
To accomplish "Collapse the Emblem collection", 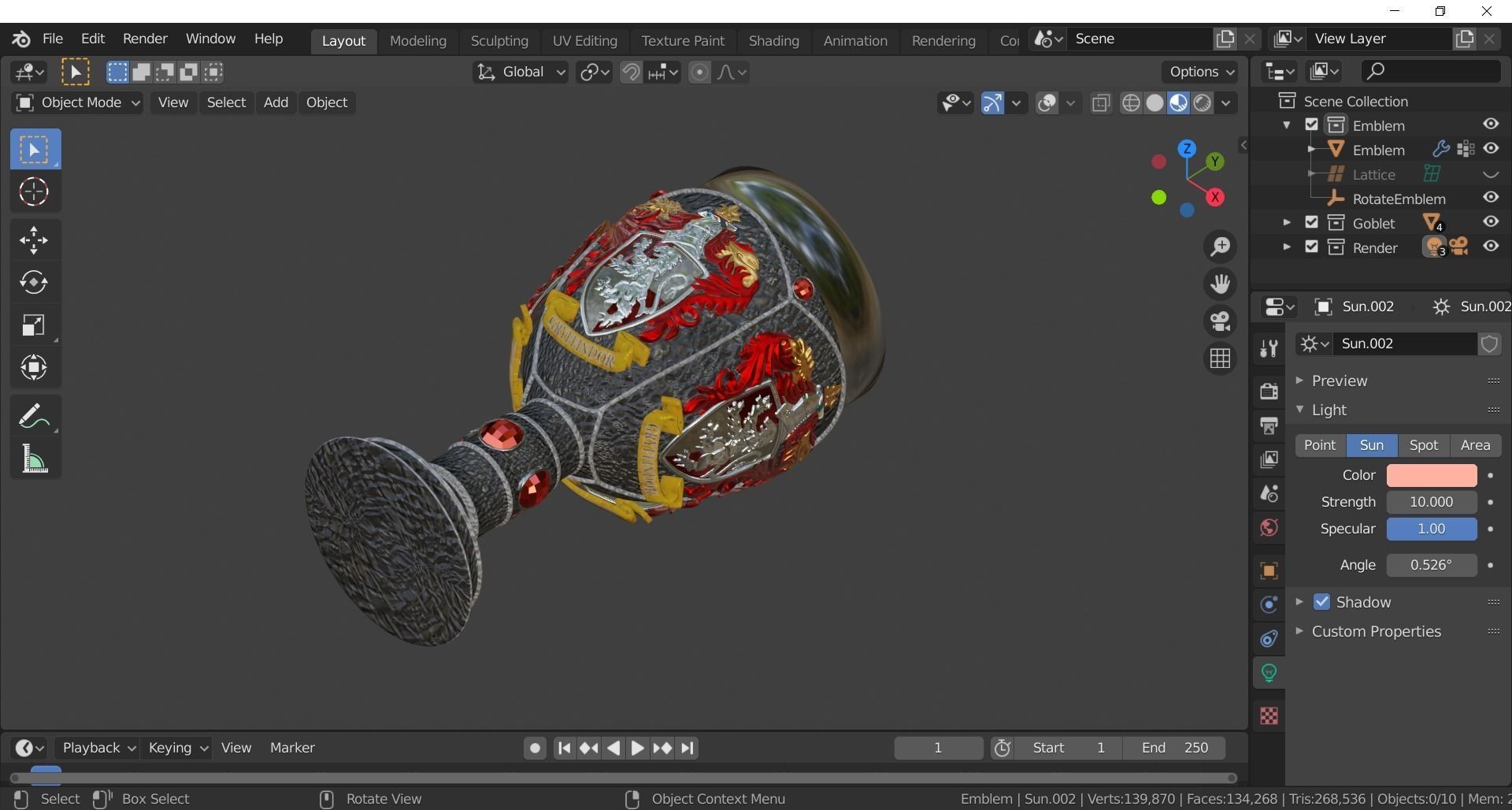I will pos(1286,125).
